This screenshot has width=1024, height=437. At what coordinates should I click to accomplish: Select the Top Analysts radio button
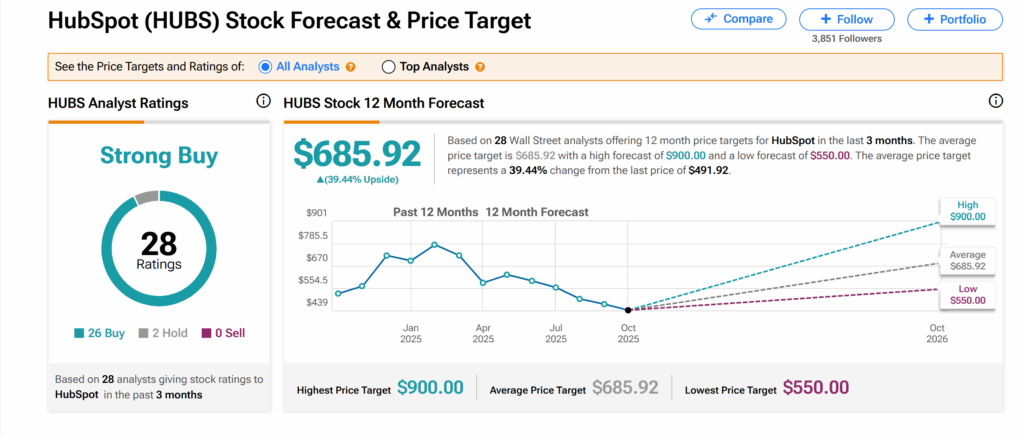point(389,67)
